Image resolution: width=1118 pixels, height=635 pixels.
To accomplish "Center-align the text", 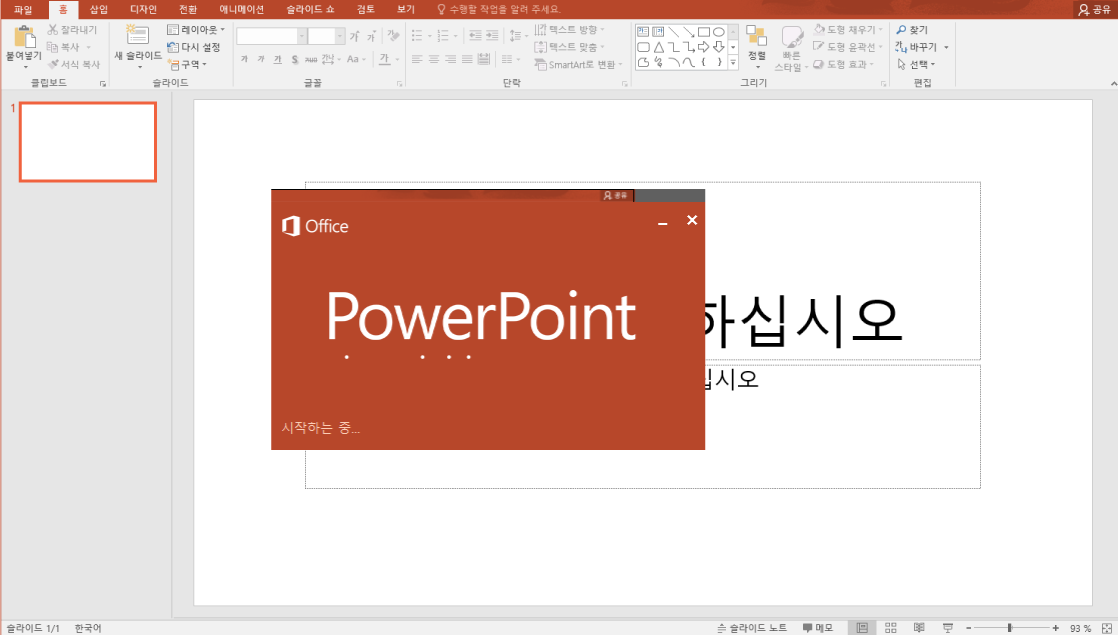I will click(x=434, y=59).
